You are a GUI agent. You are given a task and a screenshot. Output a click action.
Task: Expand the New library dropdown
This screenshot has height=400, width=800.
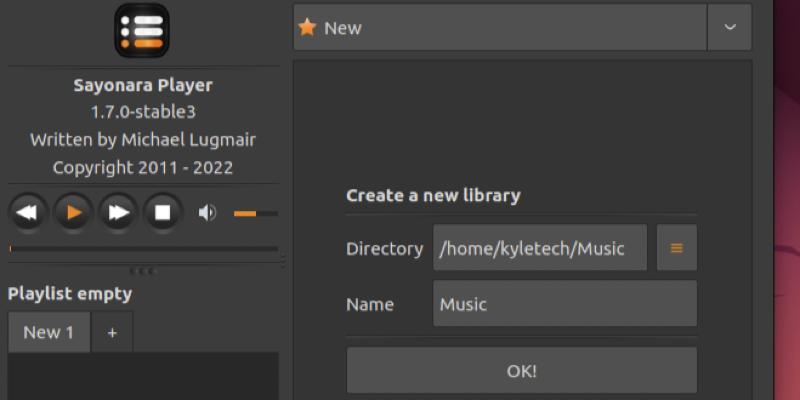500,28
